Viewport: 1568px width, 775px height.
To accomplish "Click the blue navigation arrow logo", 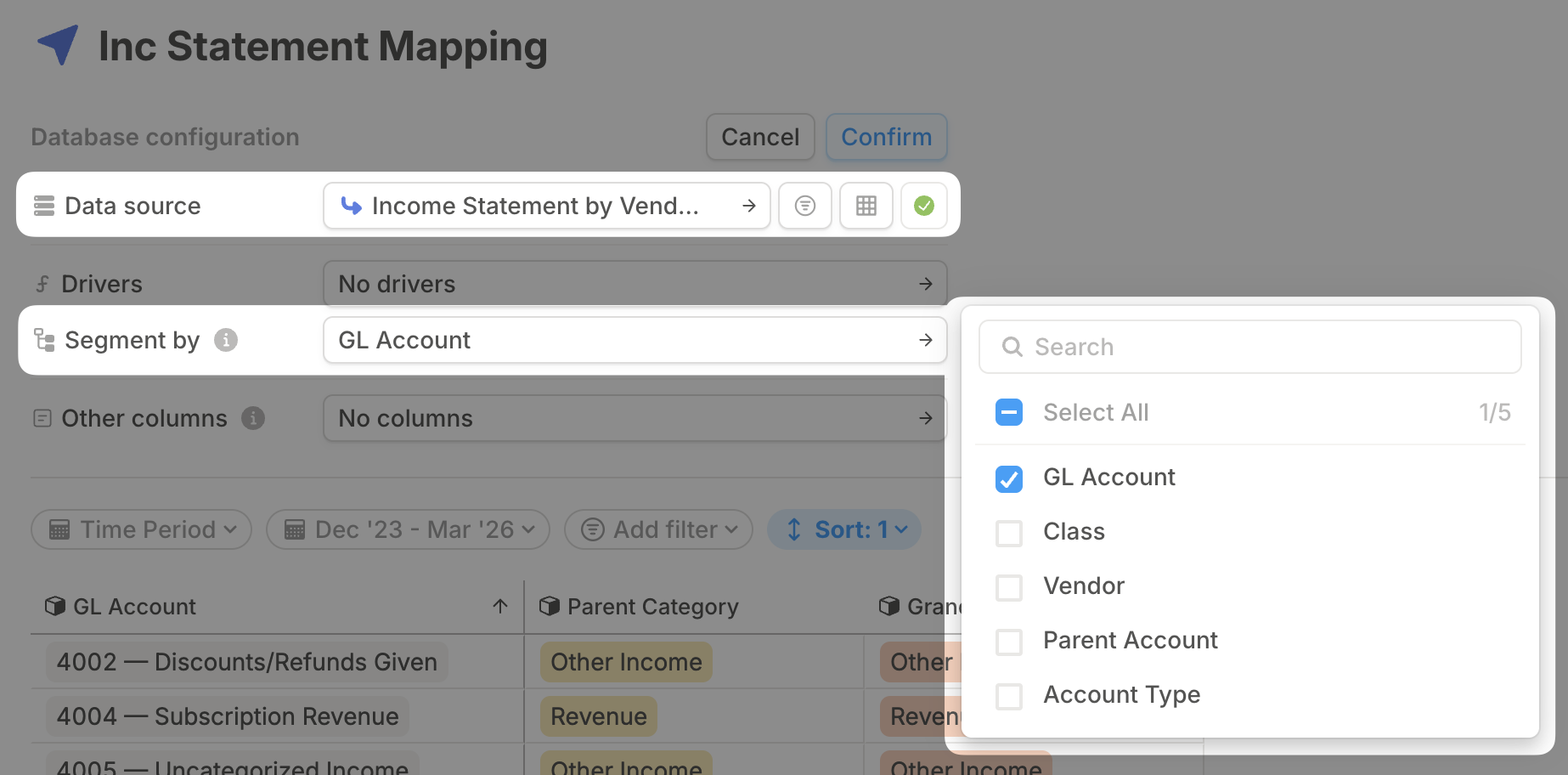I will (x=58, y=44).
